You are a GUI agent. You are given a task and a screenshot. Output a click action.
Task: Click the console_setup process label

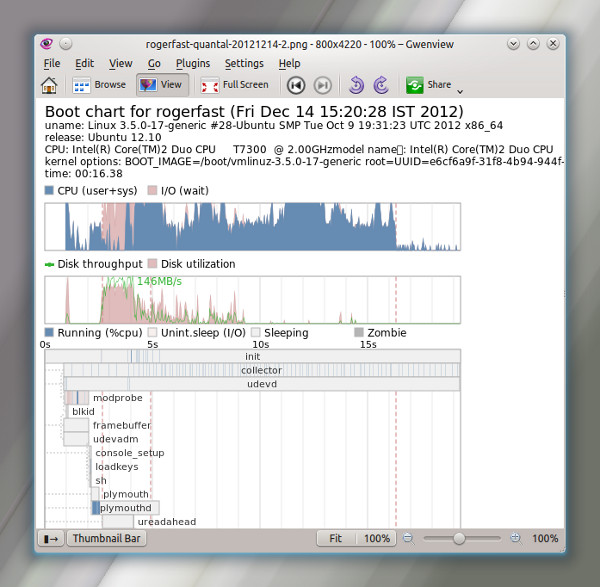click(130, 453)
